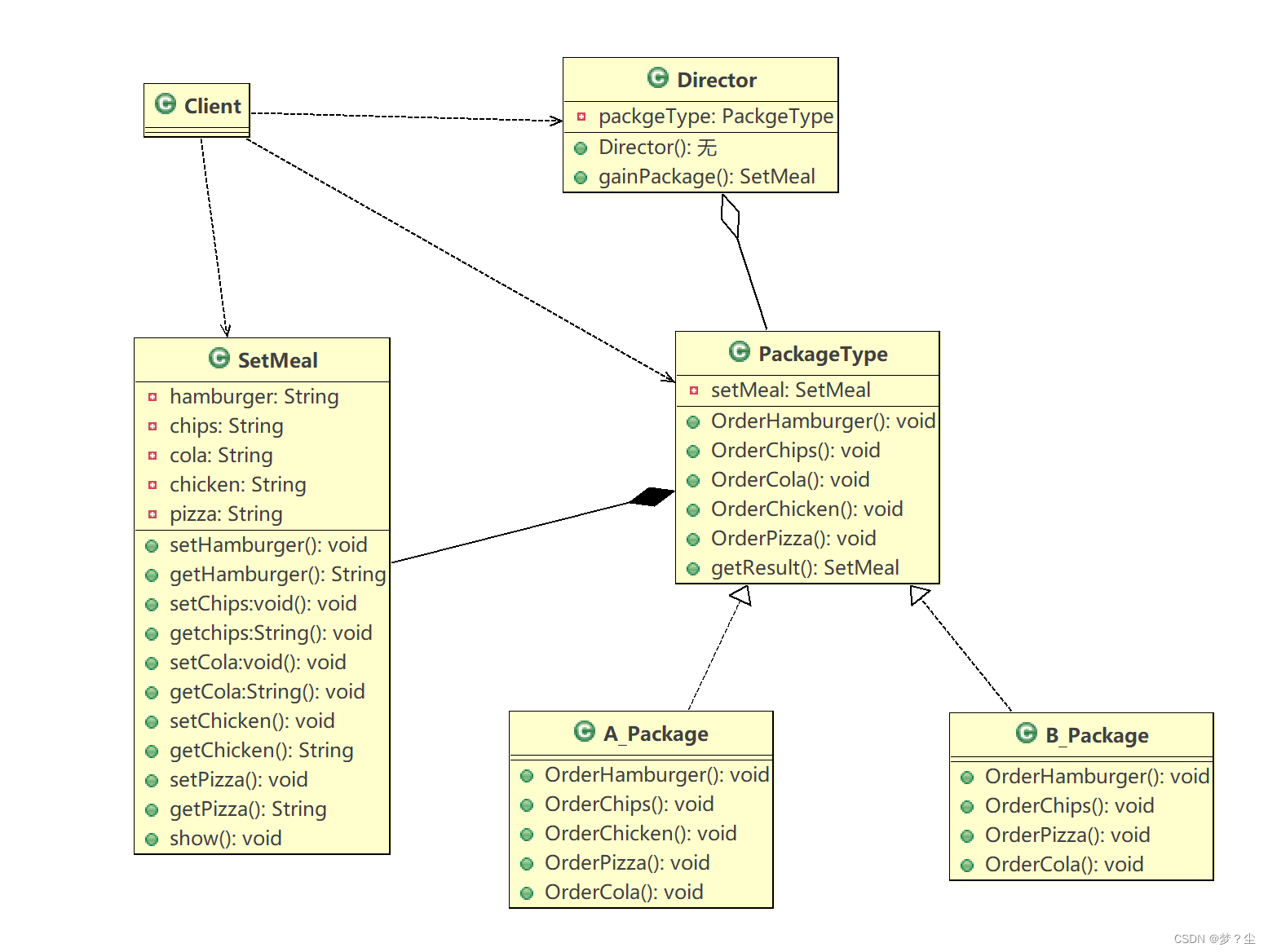Click the red field icon for packgeType
This screenshot has width=1268, height=952.
[x=581, y=117]
